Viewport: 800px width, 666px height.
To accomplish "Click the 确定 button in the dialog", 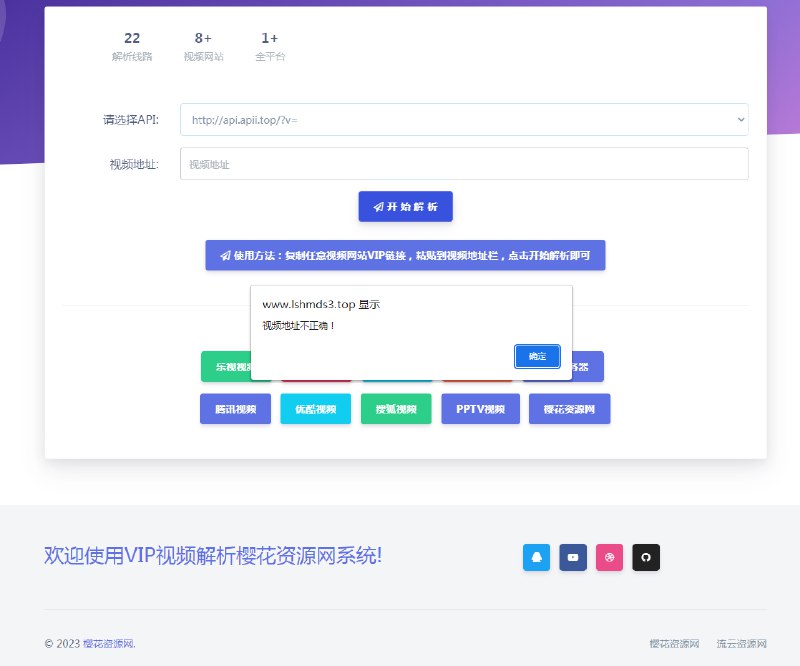I will click(x=536, y=356).
